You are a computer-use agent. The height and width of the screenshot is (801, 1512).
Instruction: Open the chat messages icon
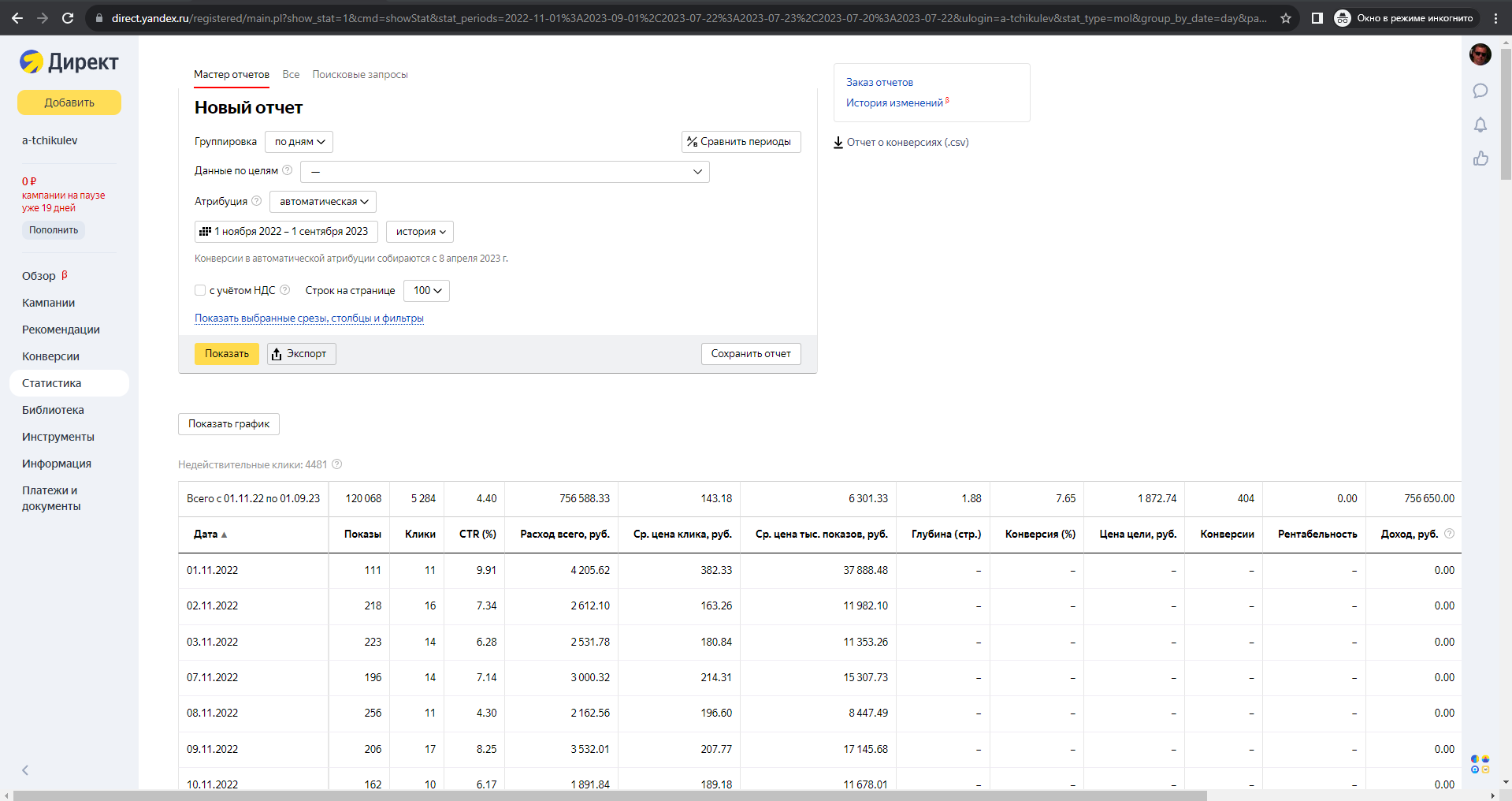(x=1480, y=91)
